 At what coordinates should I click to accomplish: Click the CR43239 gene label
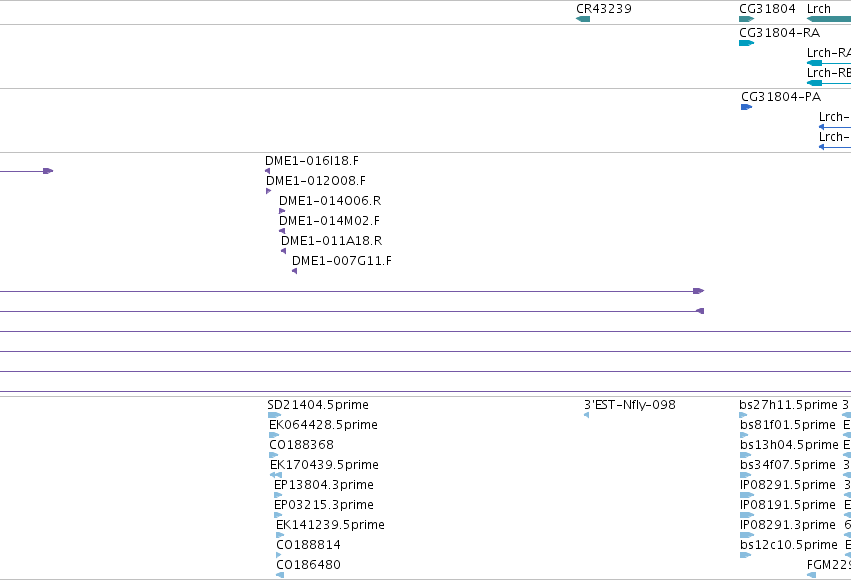[604, 9]
